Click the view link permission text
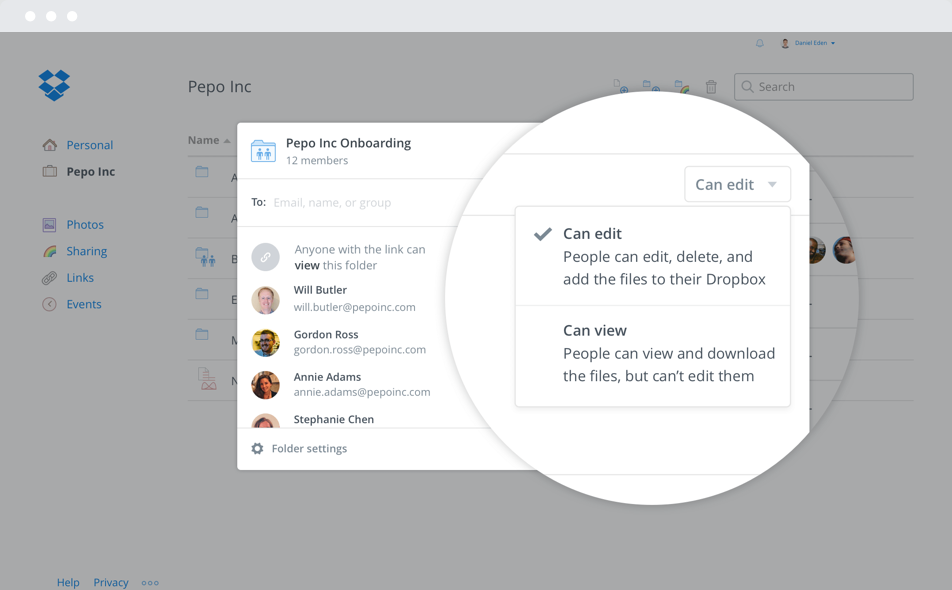The height and width of the screenshot is (590, 952). (x=307, y=265)
